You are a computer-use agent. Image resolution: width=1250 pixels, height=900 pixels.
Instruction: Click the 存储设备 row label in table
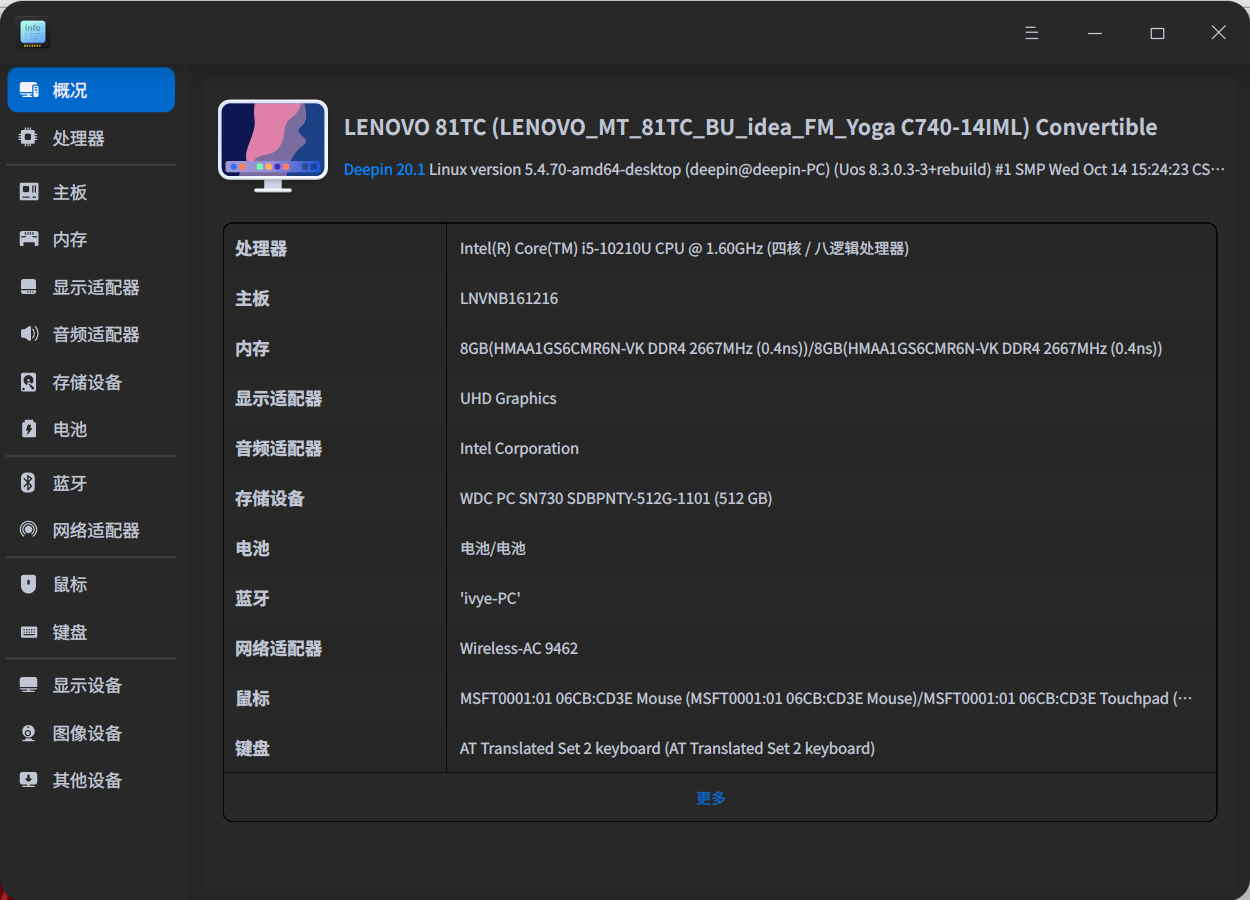[x=270, y=498]
